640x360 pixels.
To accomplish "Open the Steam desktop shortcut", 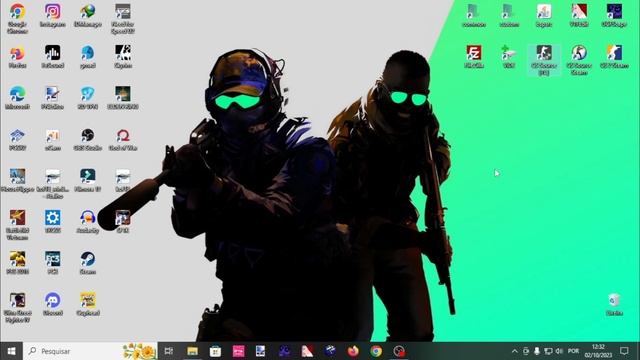I will pyautogui.click(x=88, y=263).
